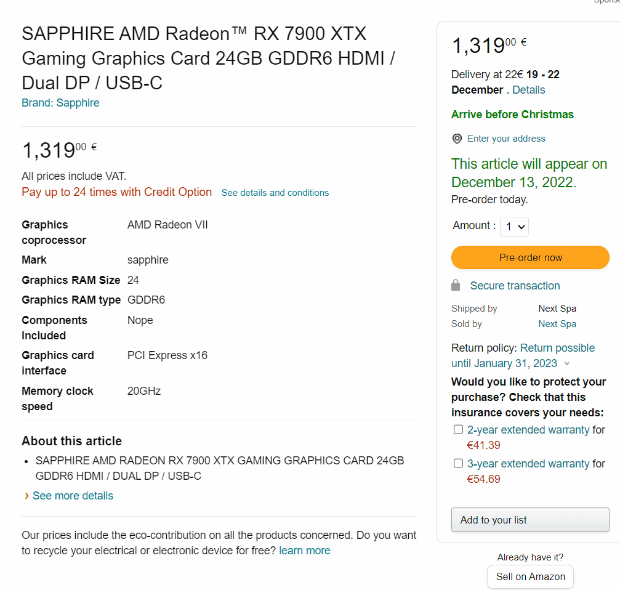Open the Amount quantity dropdown

click(x=514, y=227)
